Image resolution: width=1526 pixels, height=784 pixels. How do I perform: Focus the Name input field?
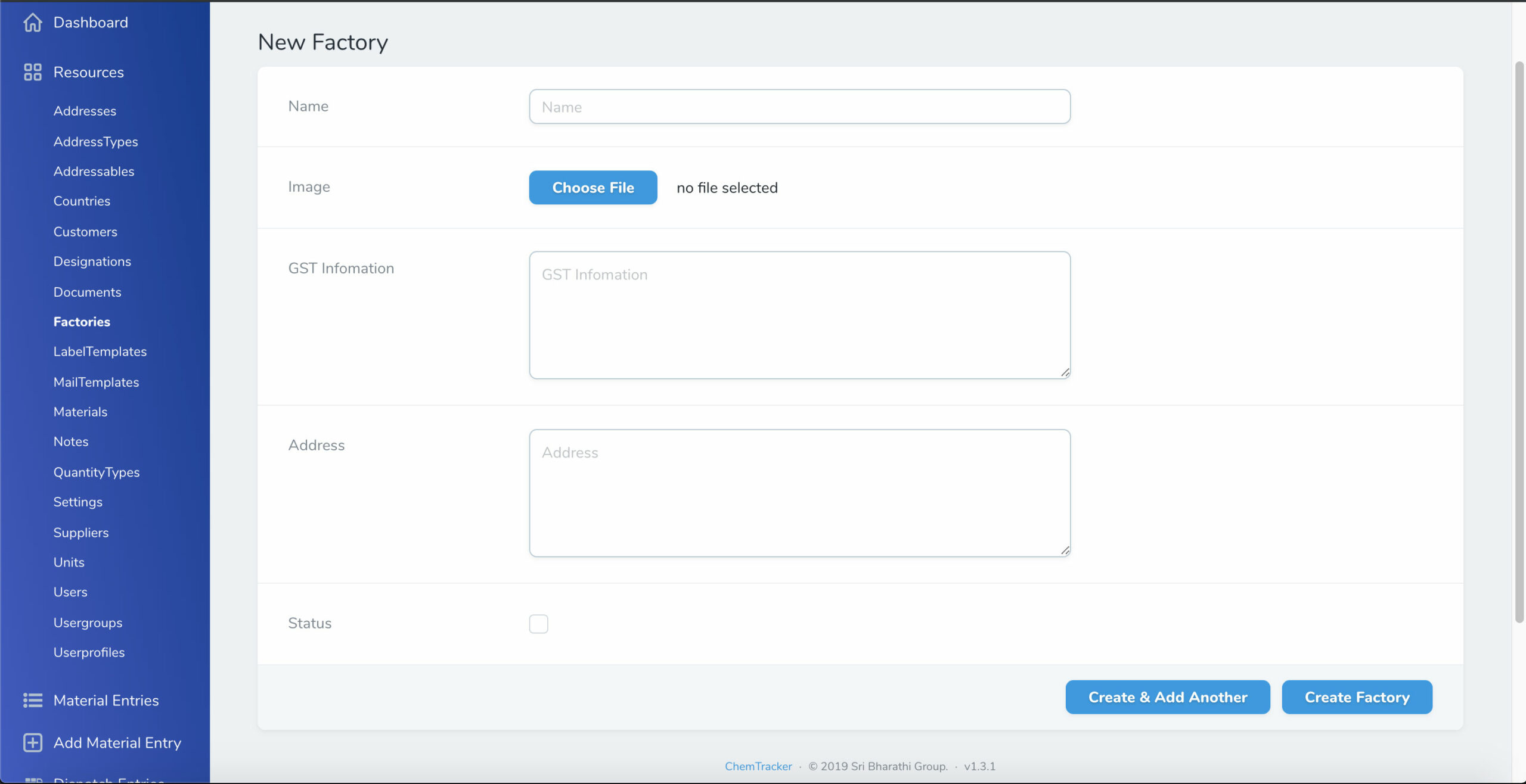pos(799,107)
